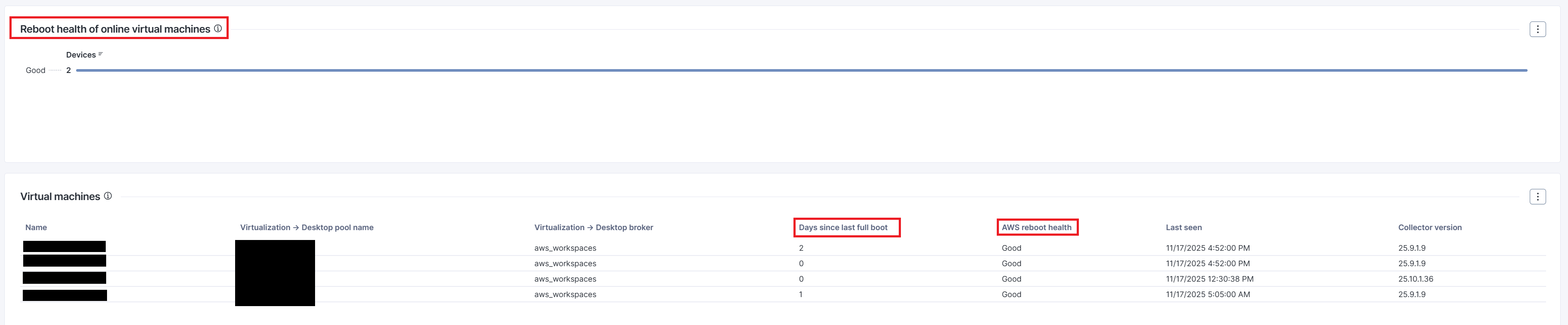Click device count 2 in chart
The height and width of the screenshot is (325, 1568).
(x=69, y=70)
